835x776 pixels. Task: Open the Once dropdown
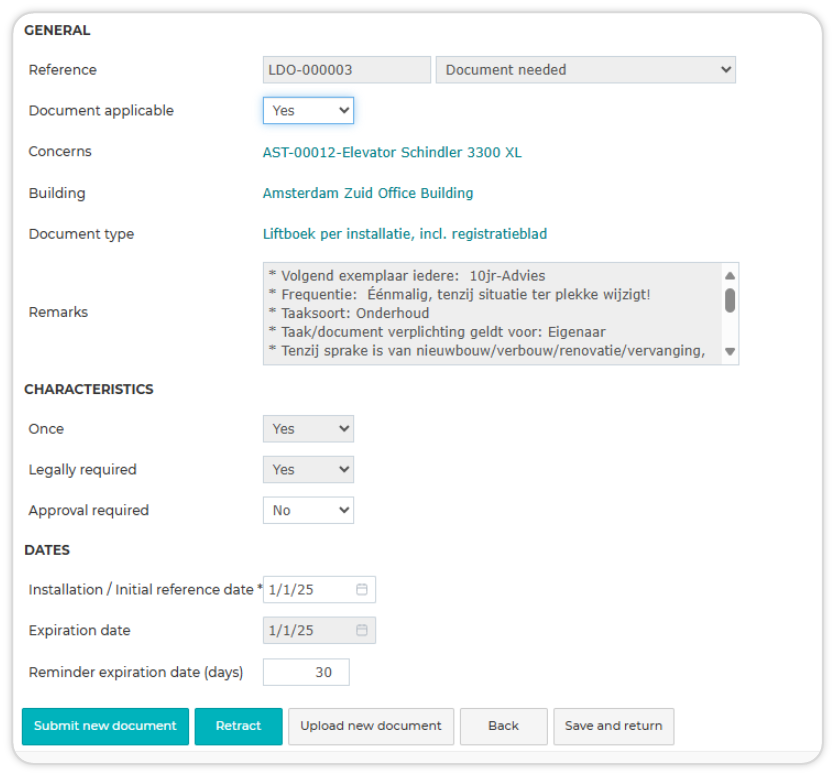click(308, 429)
